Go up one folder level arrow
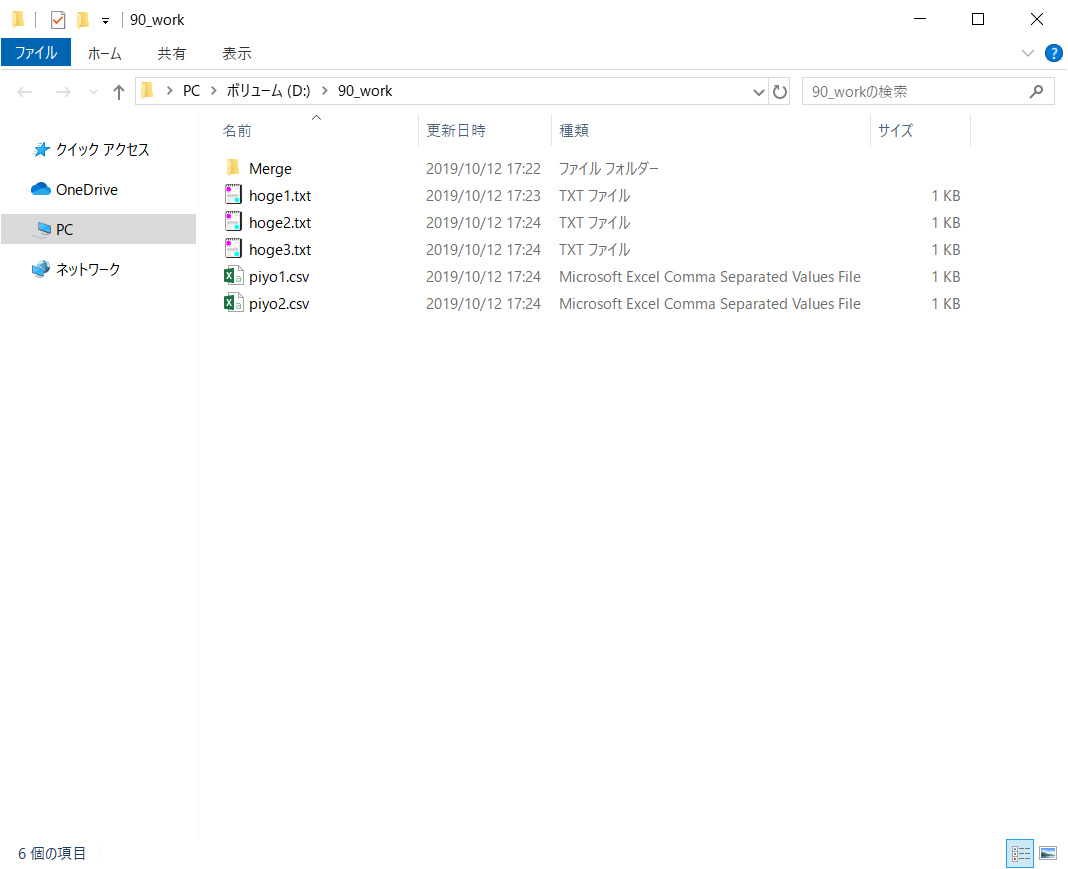This screenshot has width=1068, height=869. (x=119, y=92)
